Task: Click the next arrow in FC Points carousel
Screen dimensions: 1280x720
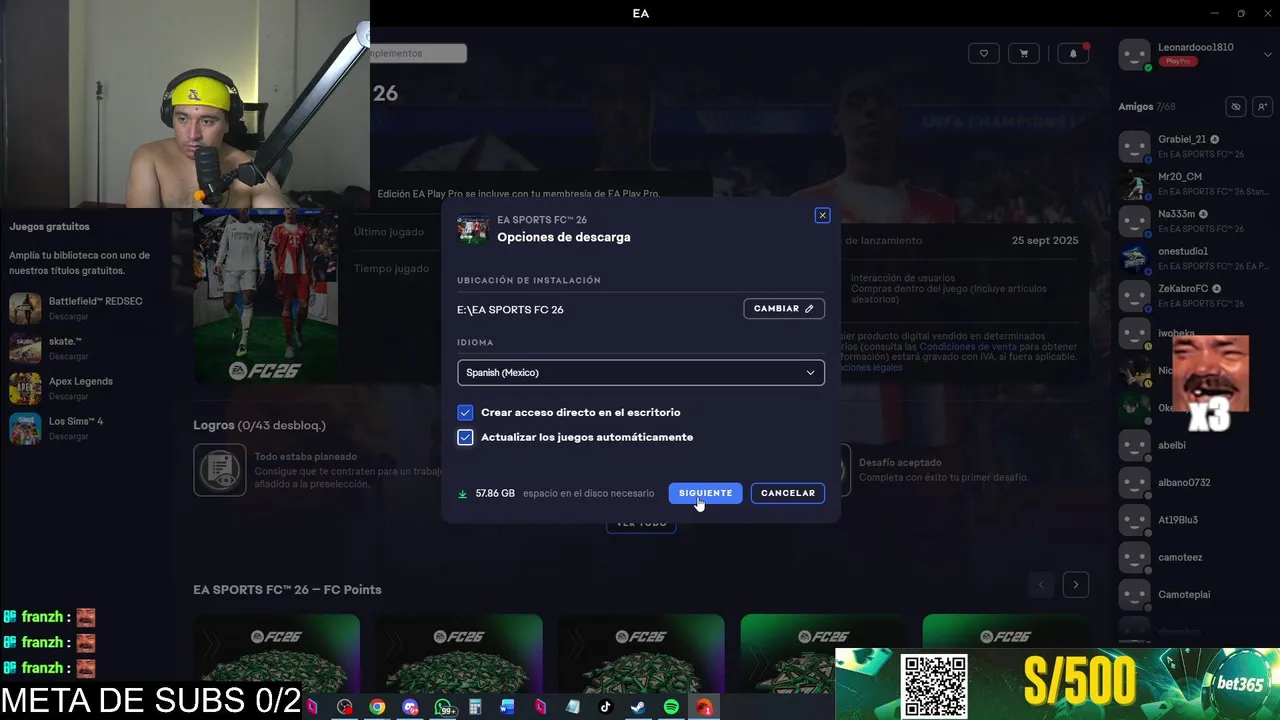Action: [x=1076, y=585]
